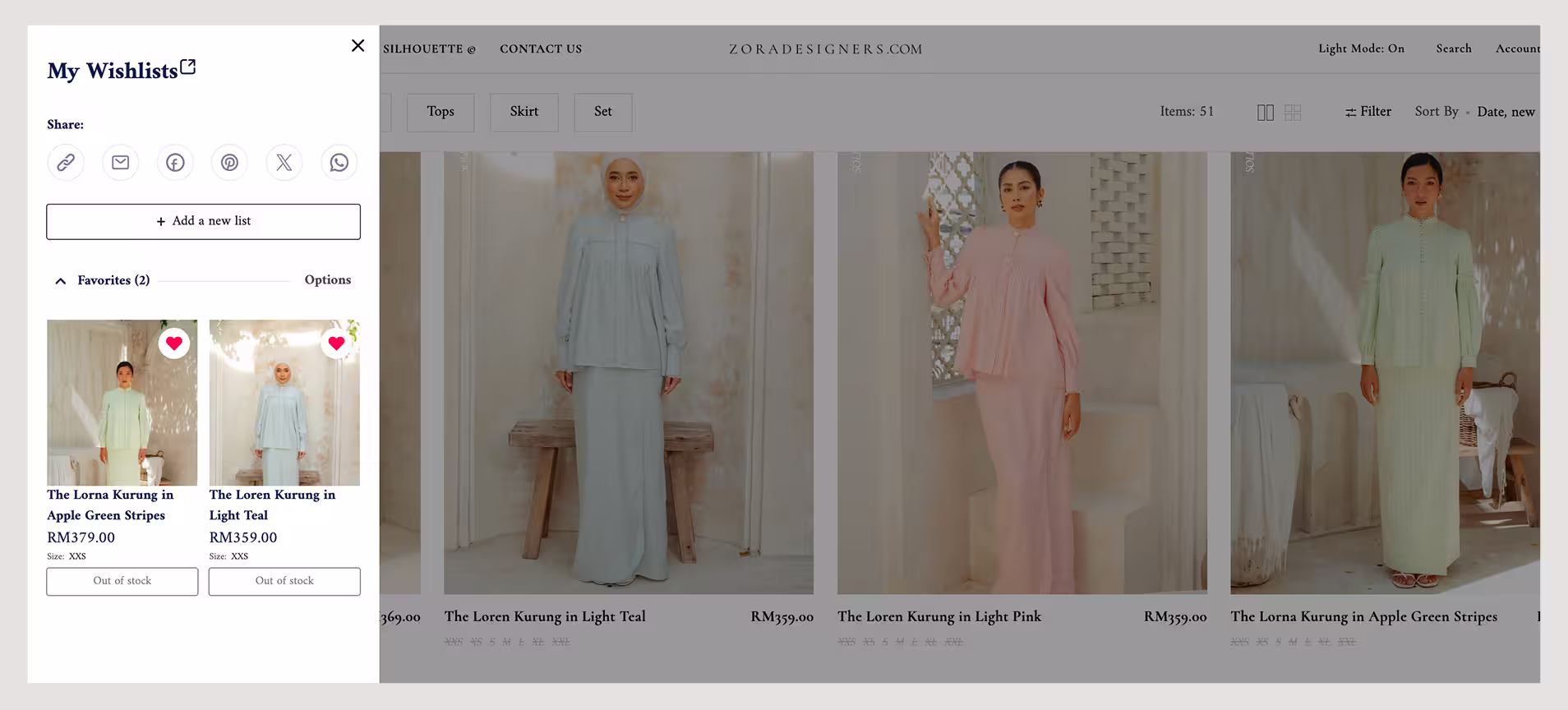Open SILHOUETTE menu item
The image size is (1568, 710).
coord(429,49)
